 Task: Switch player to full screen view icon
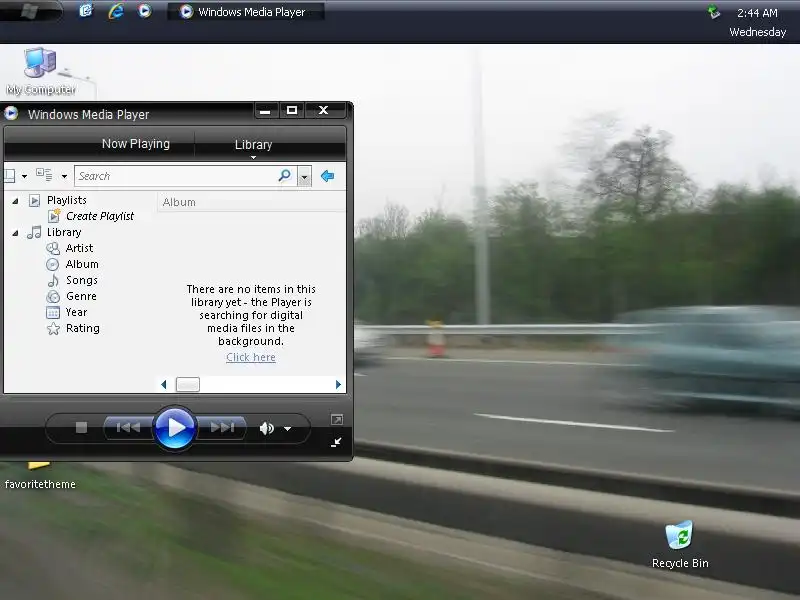[336, 419]
